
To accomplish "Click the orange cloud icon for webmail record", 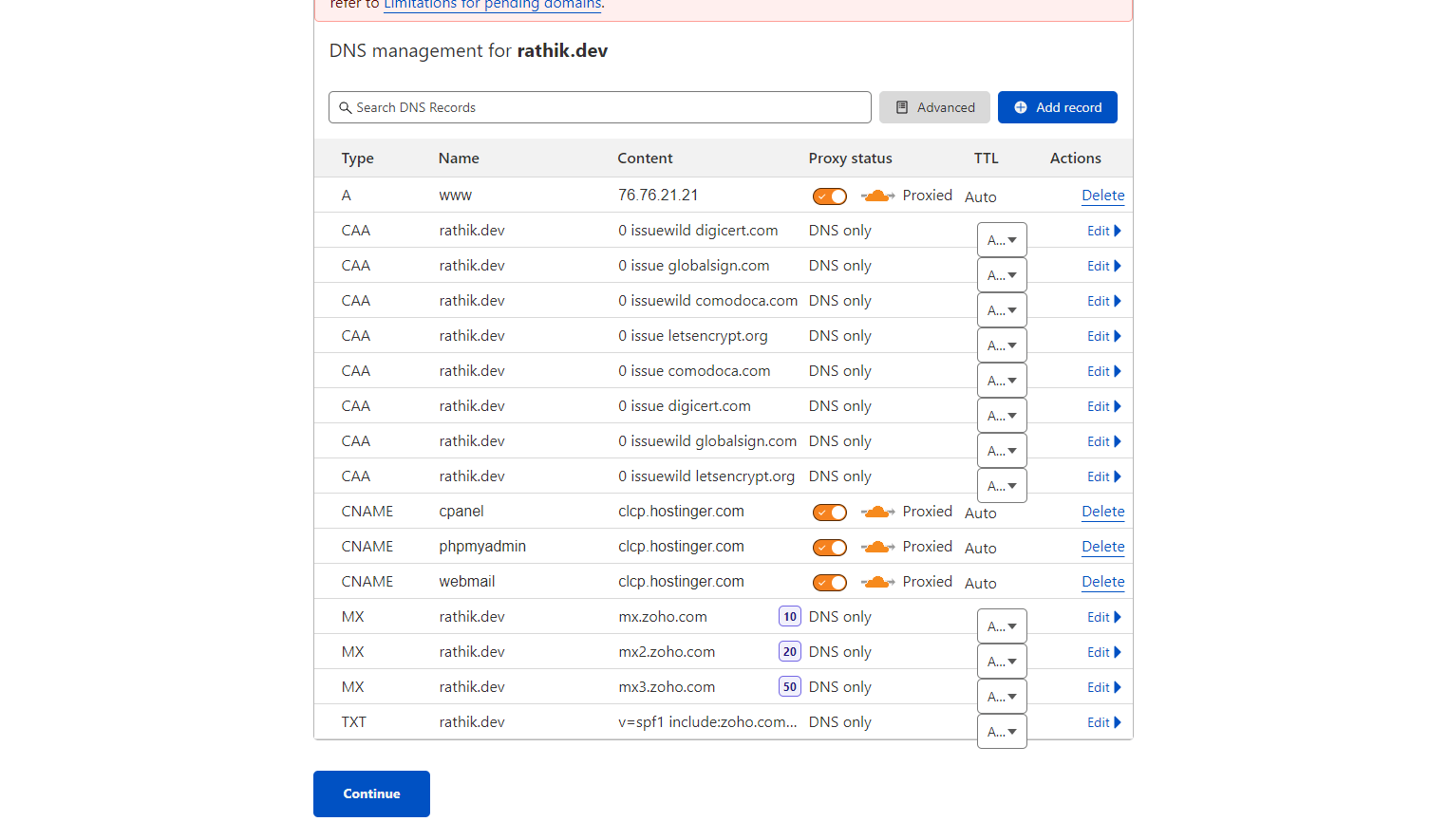I will [877, 582].
